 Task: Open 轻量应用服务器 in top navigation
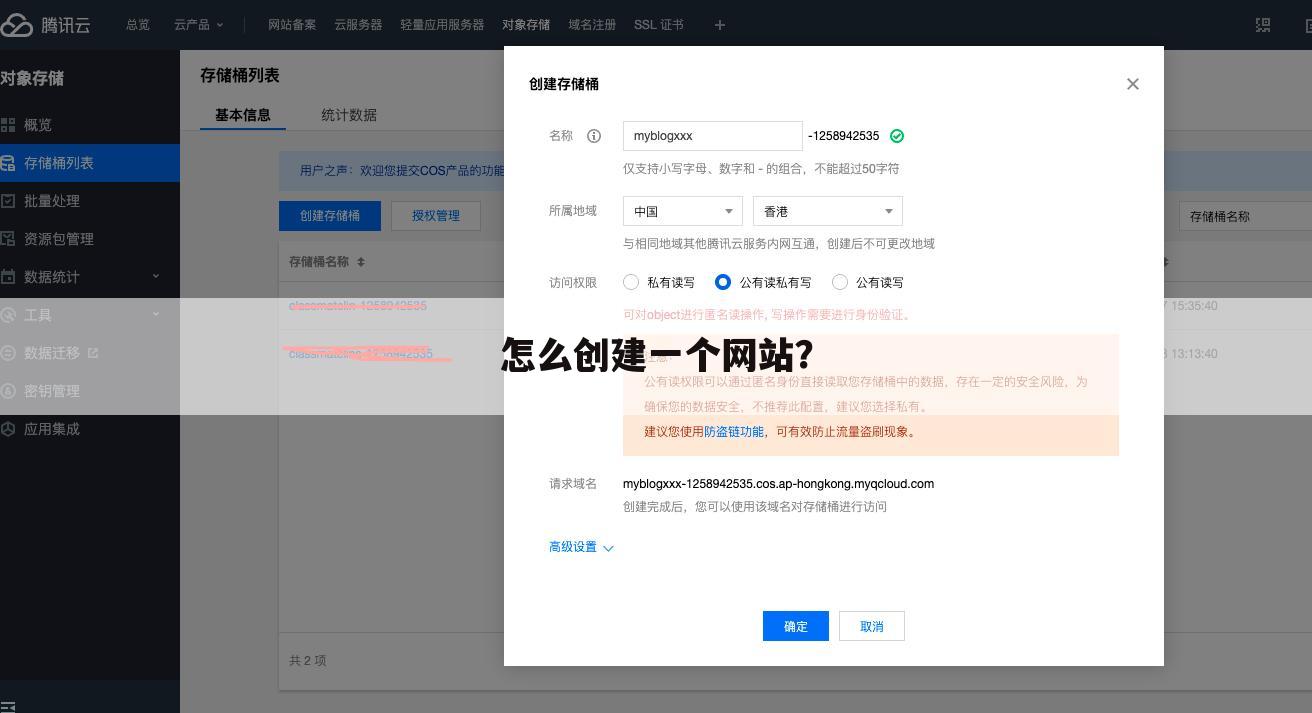click(x=442, y=25)
